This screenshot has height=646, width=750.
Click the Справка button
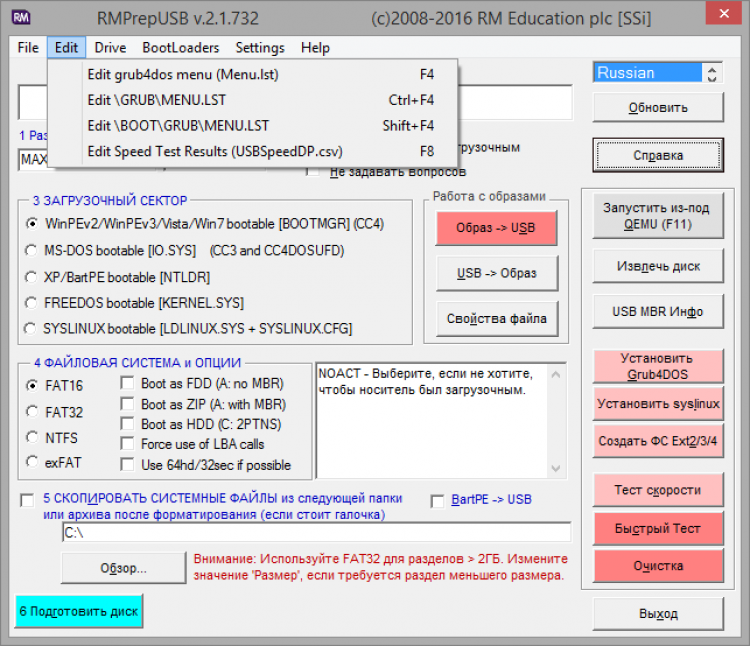(658, 155)
